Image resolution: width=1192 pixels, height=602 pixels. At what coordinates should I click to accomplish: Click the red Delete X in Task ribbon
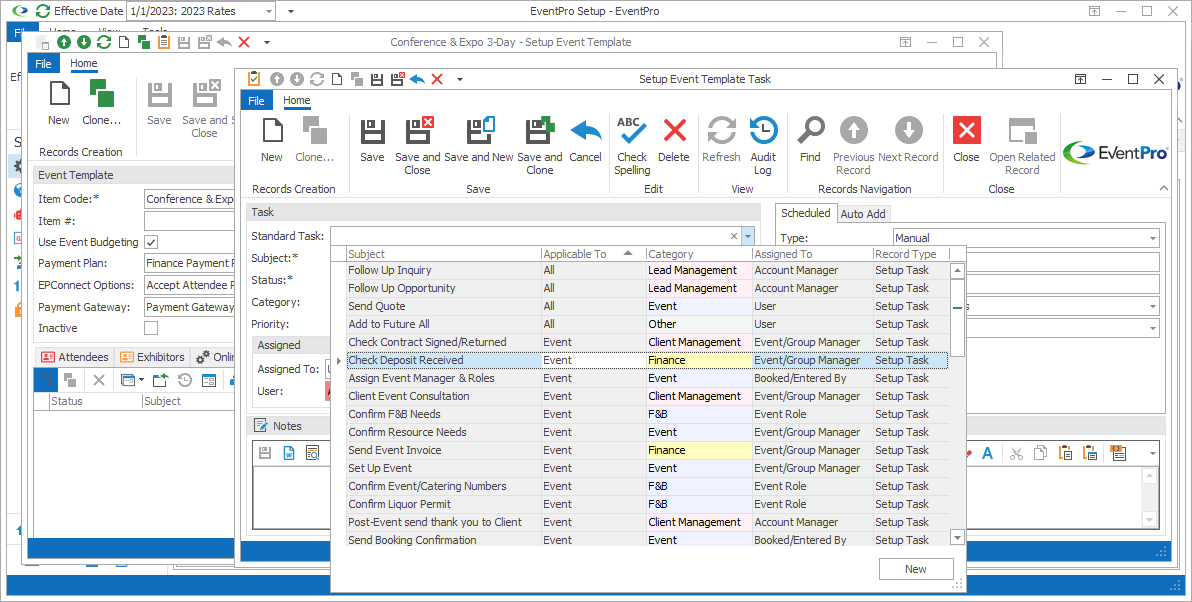pos(674,131)
